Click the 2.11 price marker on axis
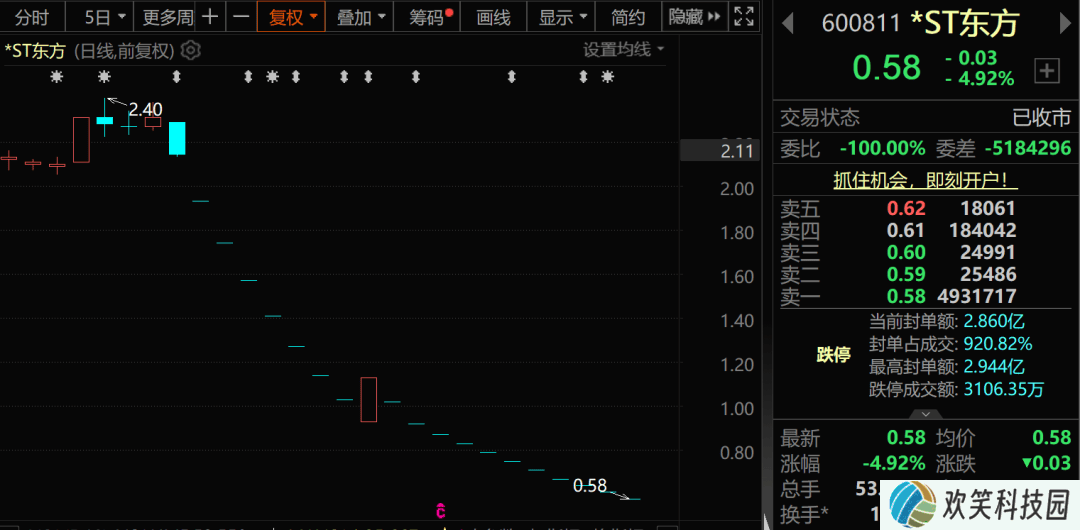This screenshot has width=1080, height=530. point(720,151)
